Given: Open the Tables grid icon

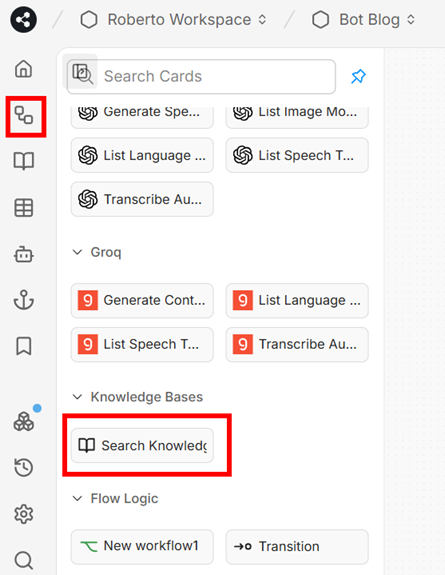Looking at the screenshot, I should (23, 208).
